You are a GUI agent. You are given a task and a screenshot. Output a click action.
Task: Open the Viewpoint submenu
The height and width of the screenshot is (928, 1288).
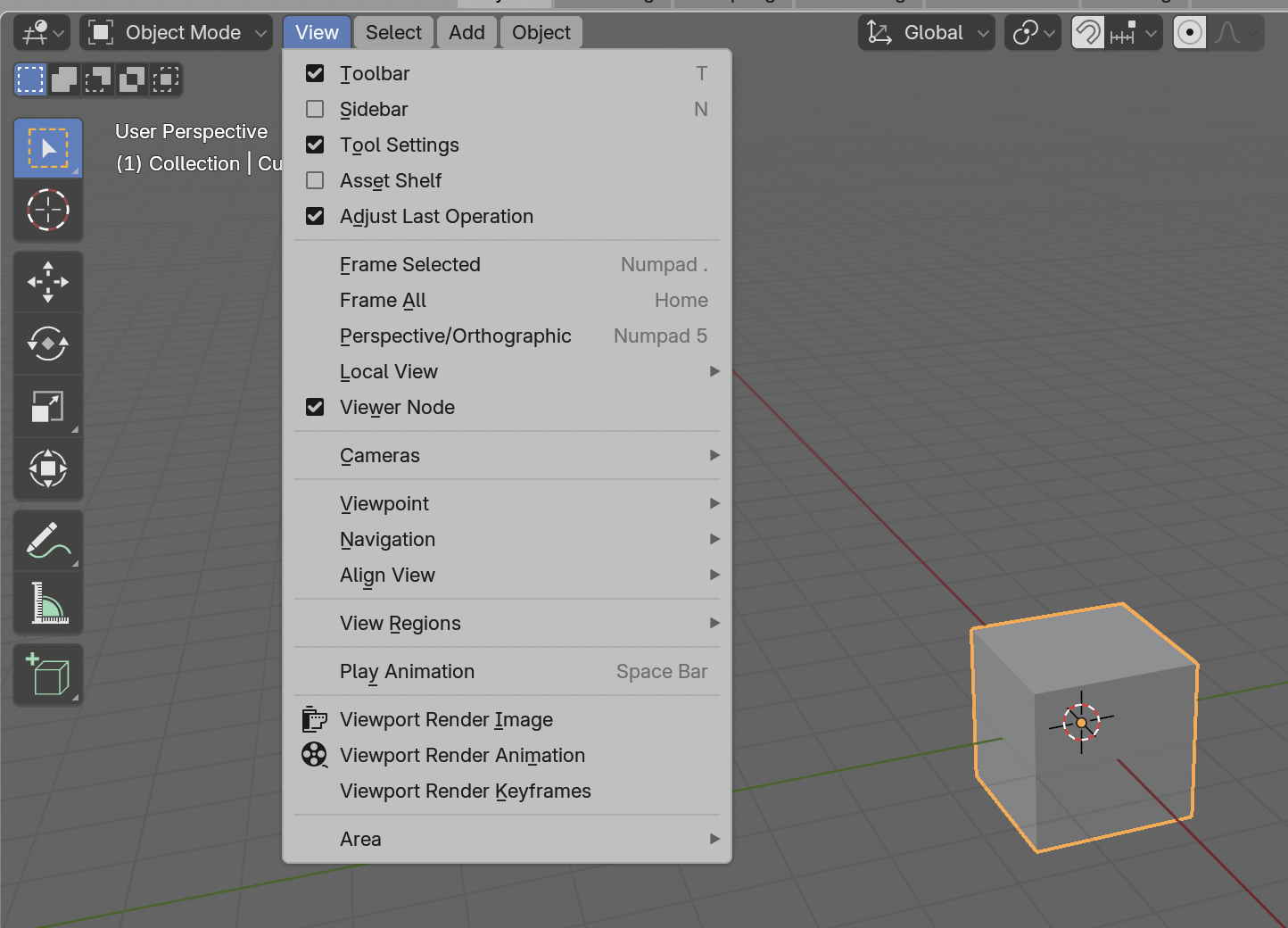pyautogui.click(x=507, y=503)
